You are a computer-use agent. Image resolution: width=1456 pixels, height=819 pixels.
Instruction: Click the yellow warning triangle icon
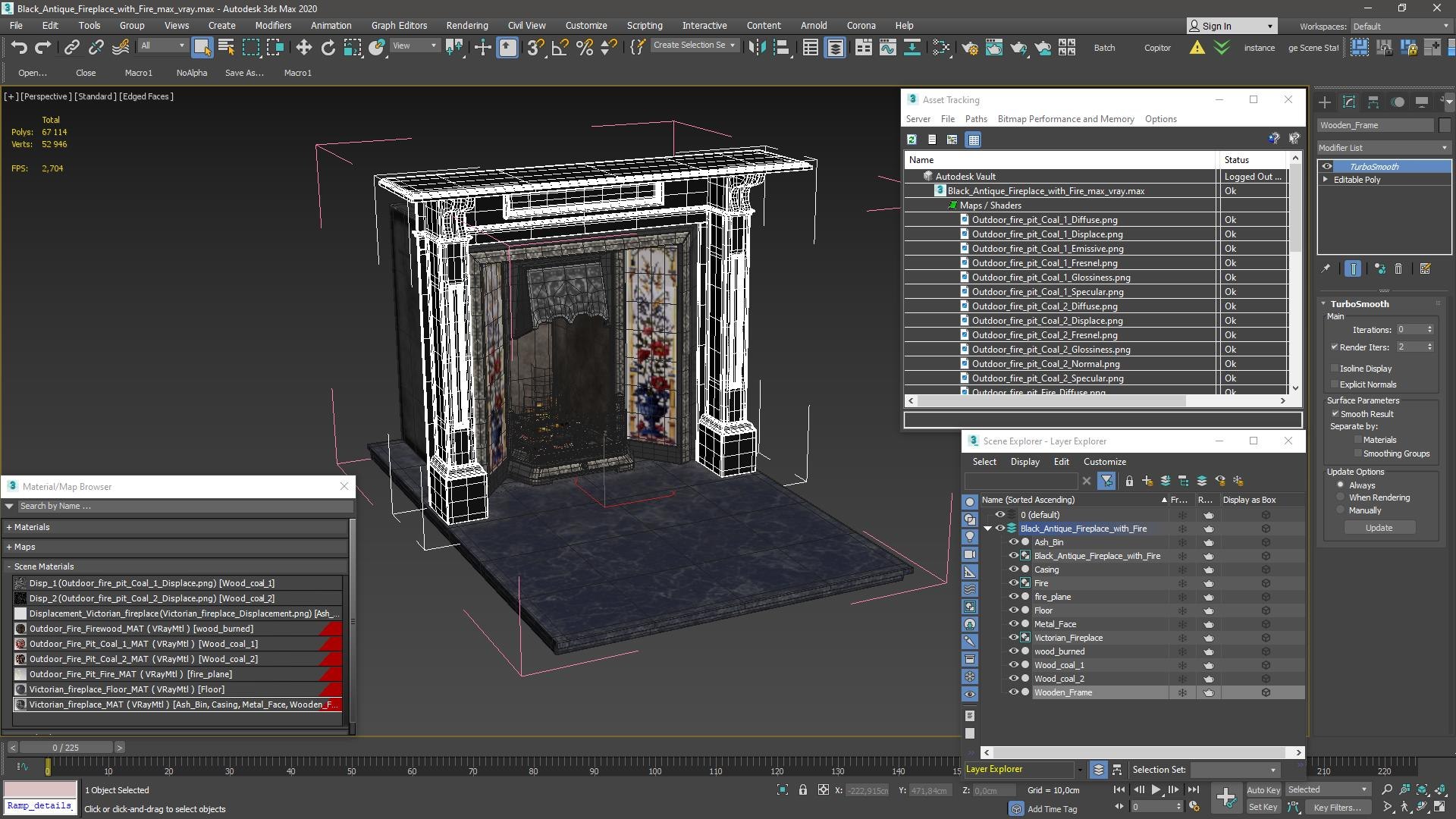point(1197,48)
